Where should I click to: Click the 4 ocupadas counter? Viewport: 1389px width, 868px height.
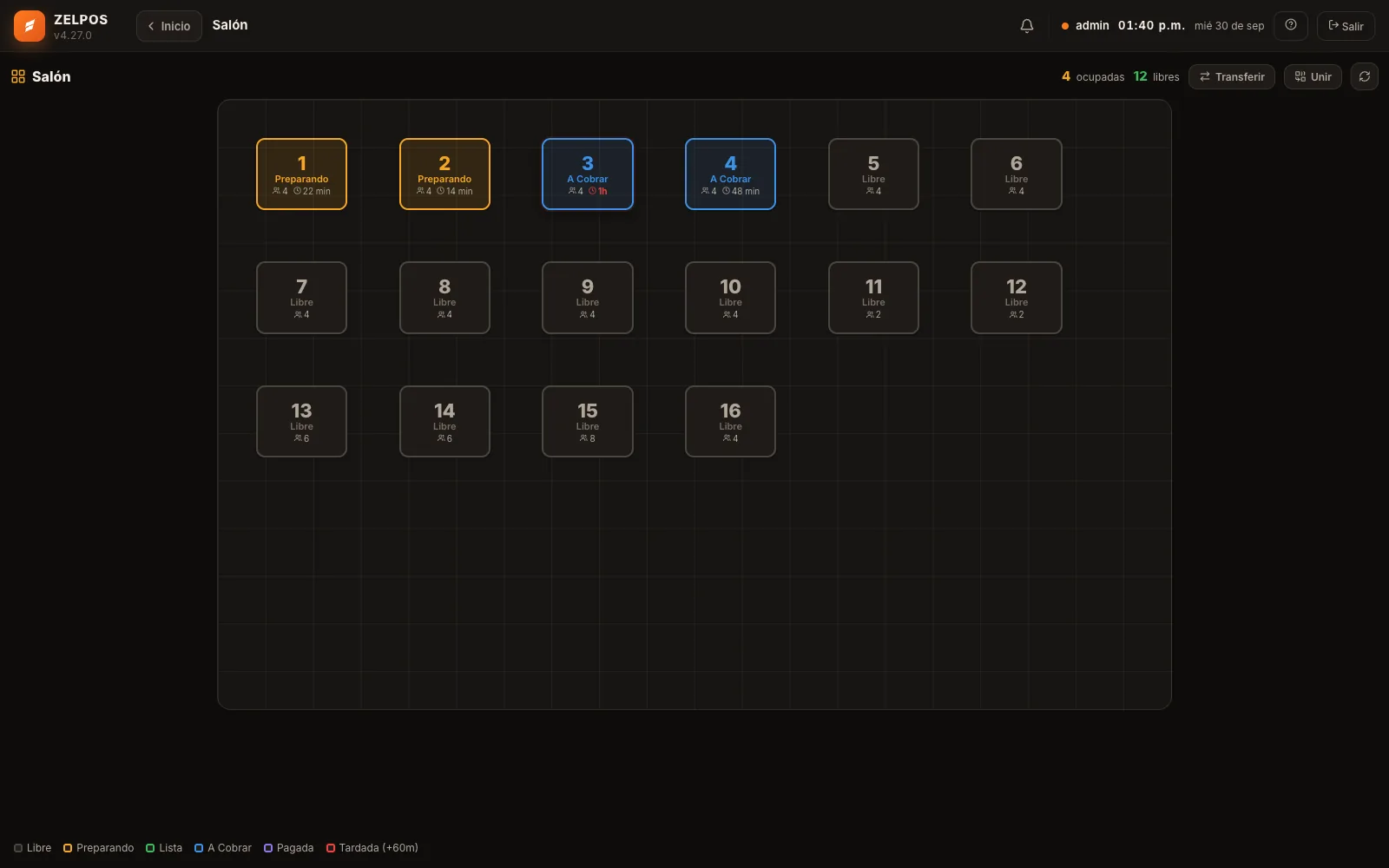(1093, 76)
